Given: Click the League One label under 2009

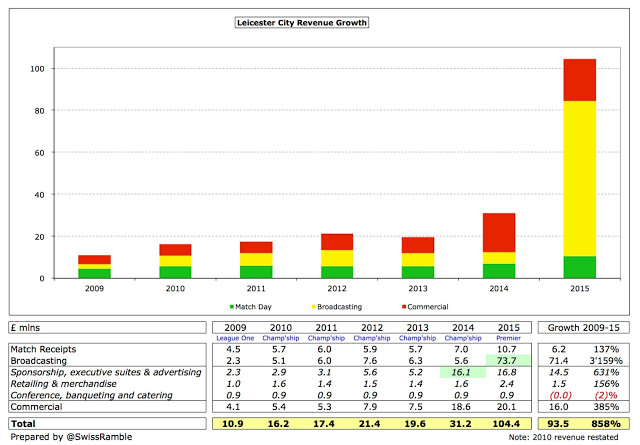Looking at the screenshot, I should pyautogui.click(x=237, y=336).
